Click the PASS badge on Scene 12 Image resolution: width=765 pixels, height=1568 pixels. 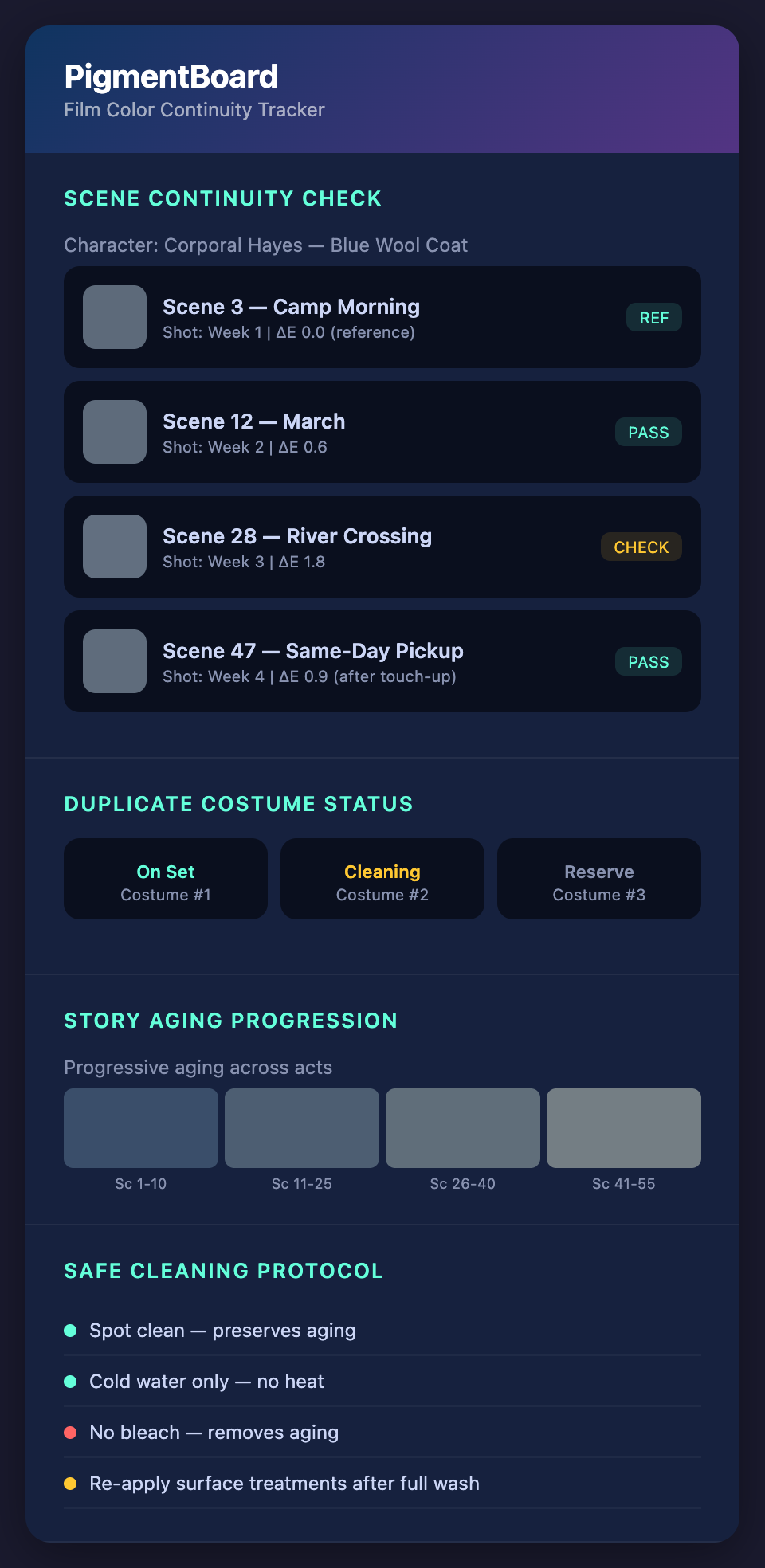[x=648, y=433]
